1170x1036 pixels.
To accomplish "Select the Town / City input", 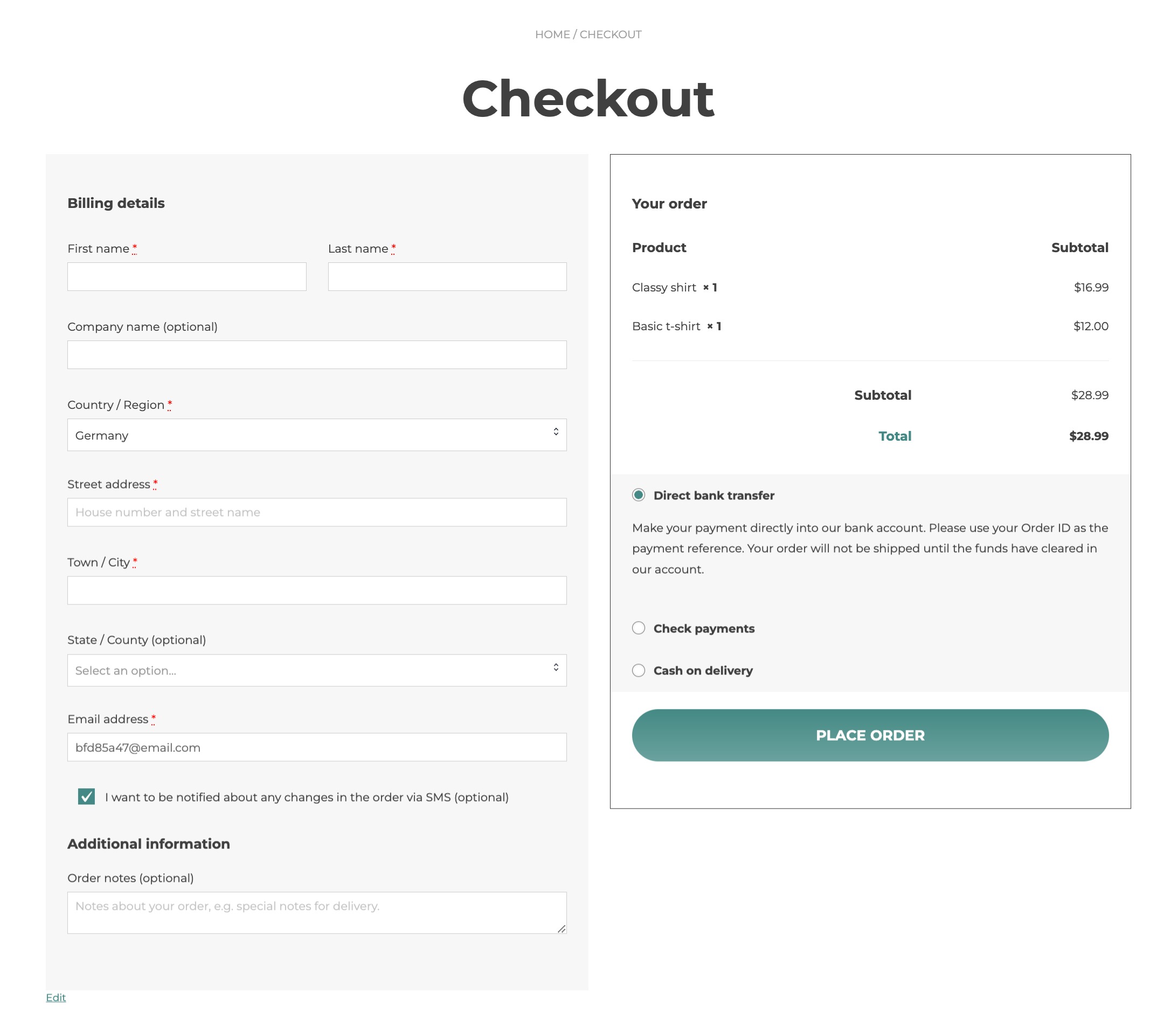I will [316, 590].
